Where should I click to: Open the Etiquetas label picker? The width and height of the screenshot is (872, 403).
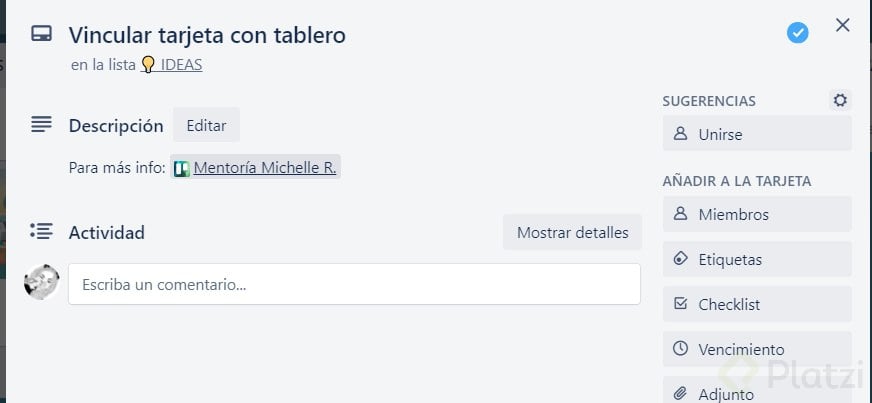coord(757,259)
